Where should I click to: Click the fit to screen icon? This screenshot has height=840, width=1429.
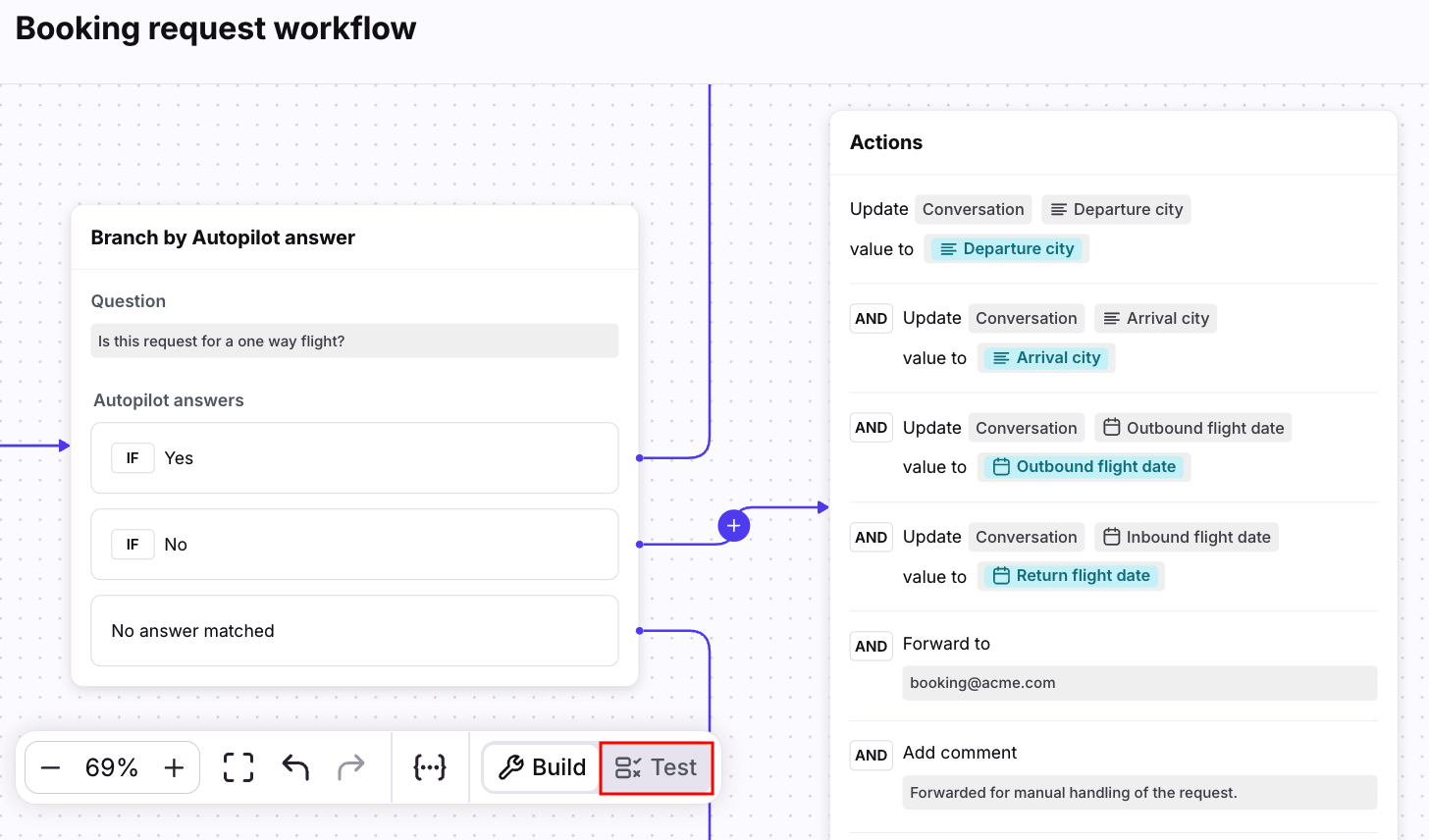pos(238,767)
